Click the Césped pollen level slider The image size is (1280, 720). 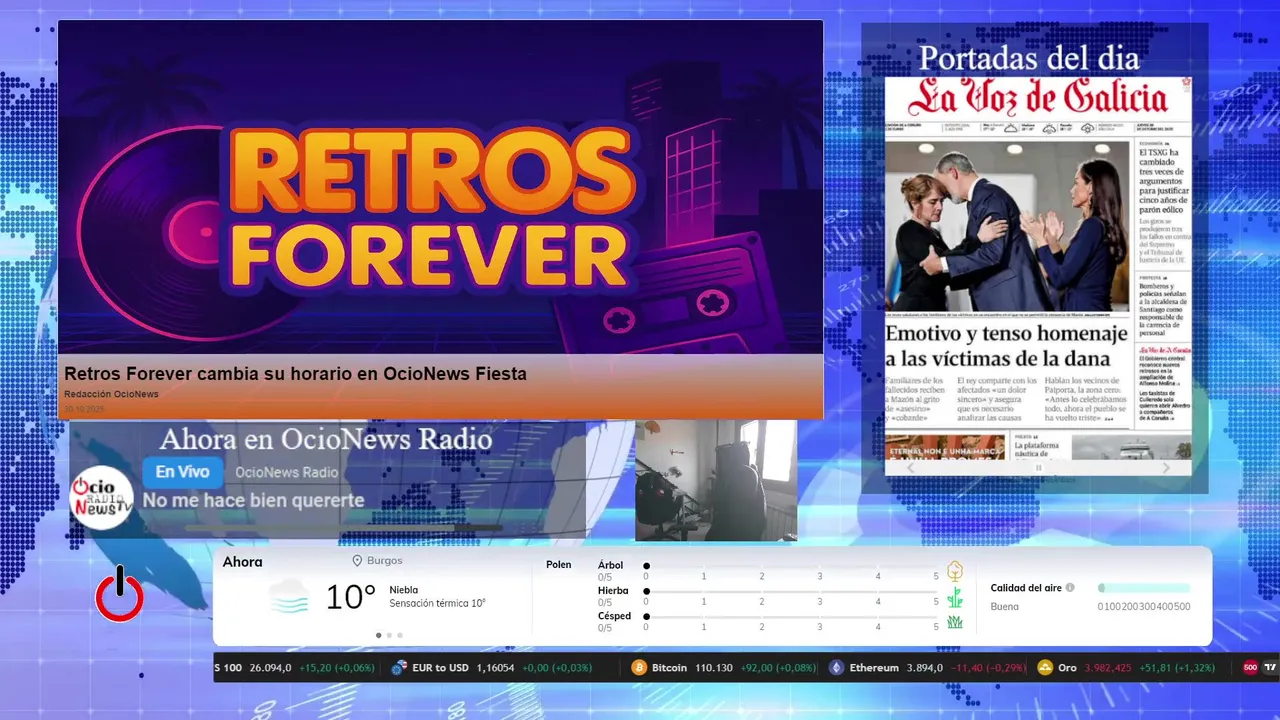click(791, 617)
